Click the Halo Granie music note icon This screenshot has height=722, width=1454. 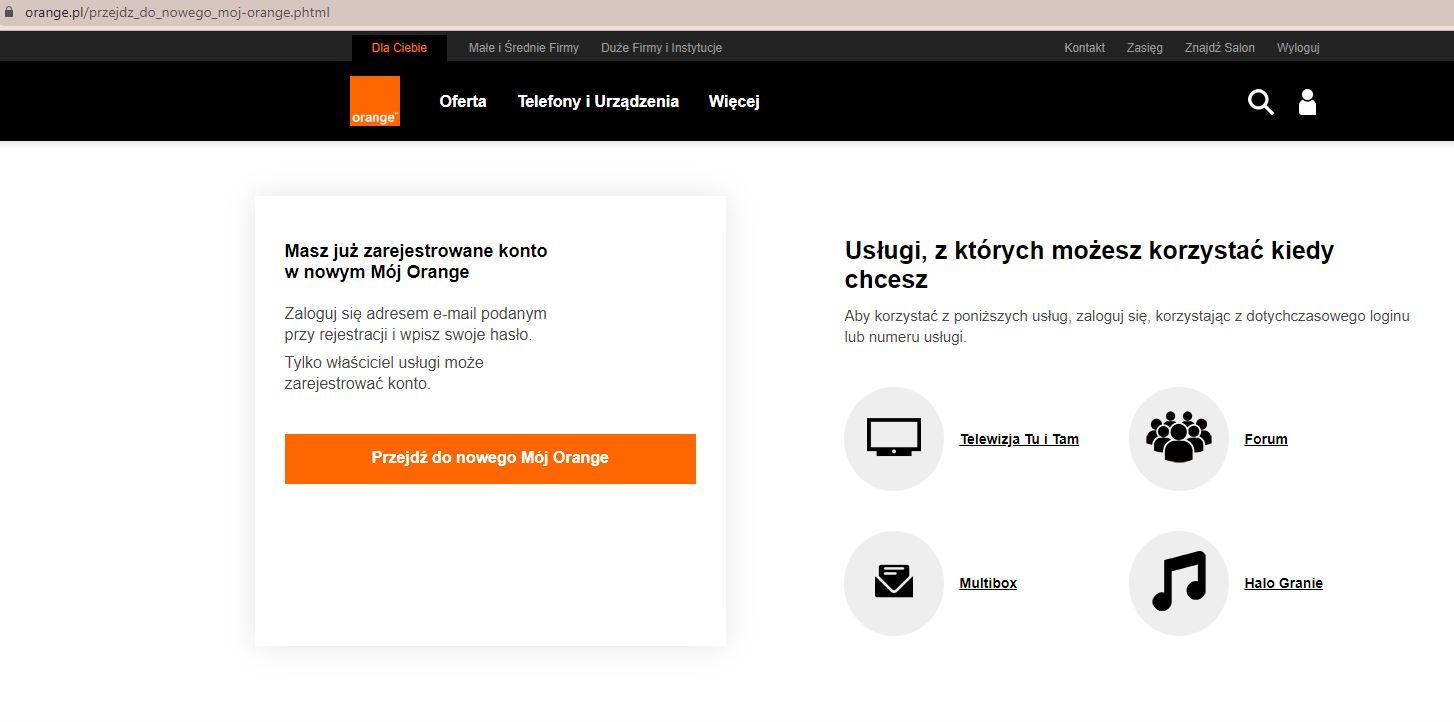(1177, 582)
